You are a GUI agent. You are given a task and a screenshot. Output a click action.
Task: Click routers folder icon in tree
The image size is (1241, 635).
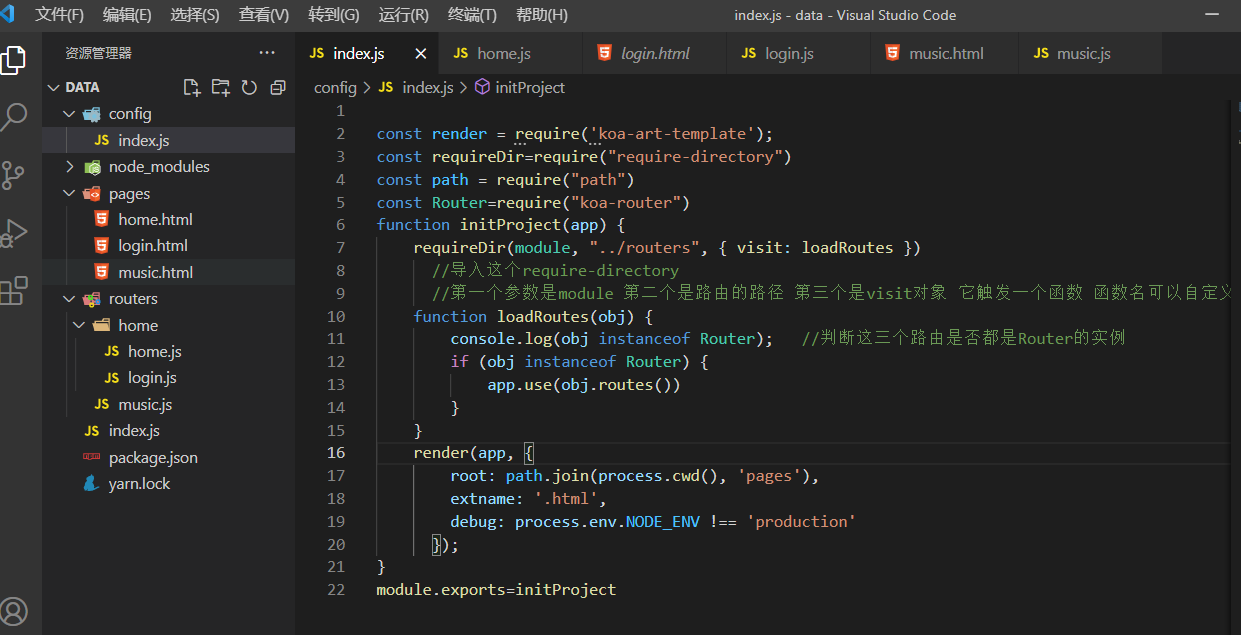click(x=92, y=299)
